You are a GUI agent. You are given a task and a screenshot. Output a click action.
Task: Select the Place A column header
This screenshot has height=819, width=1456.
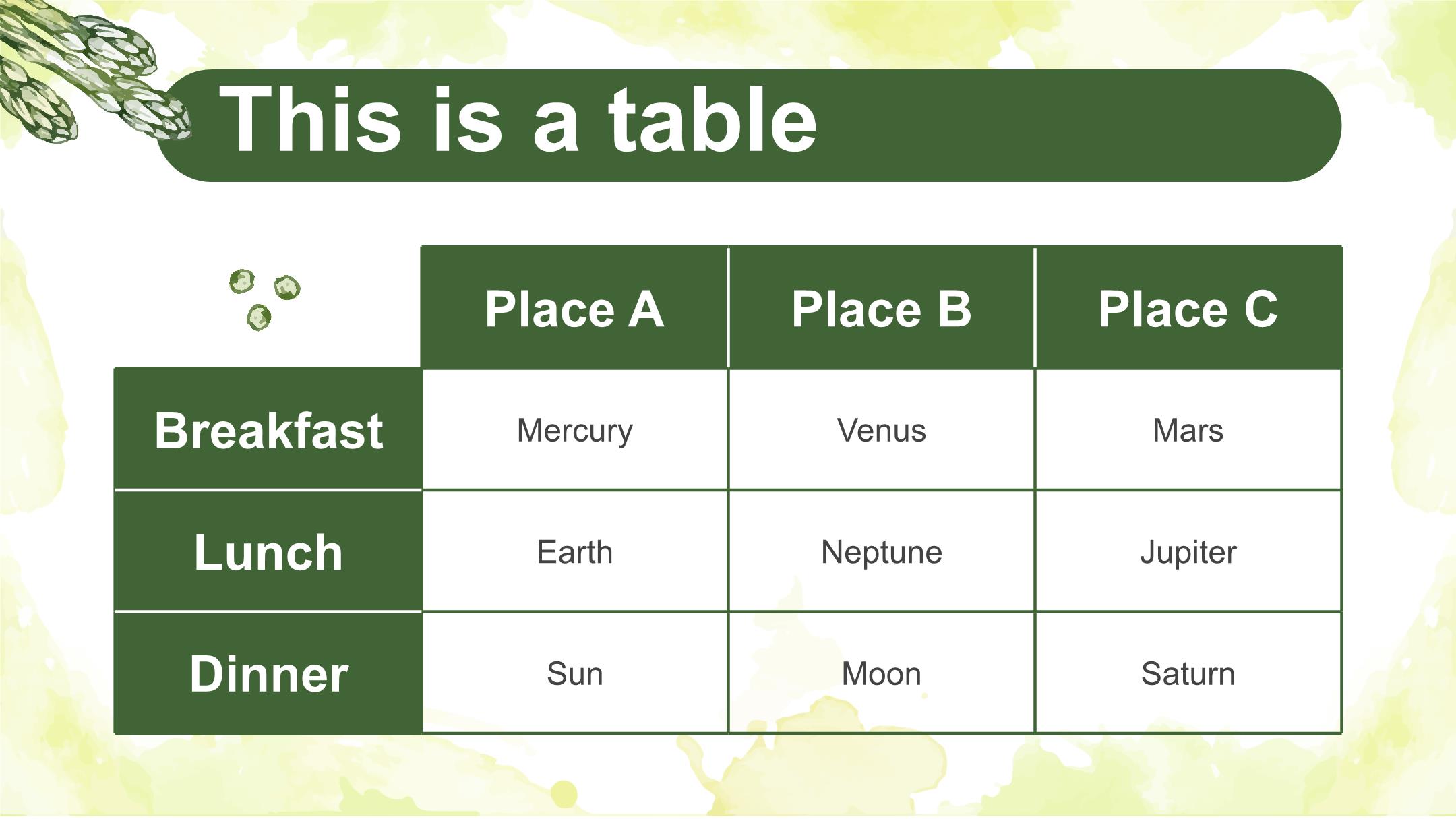tap(574, 308)
